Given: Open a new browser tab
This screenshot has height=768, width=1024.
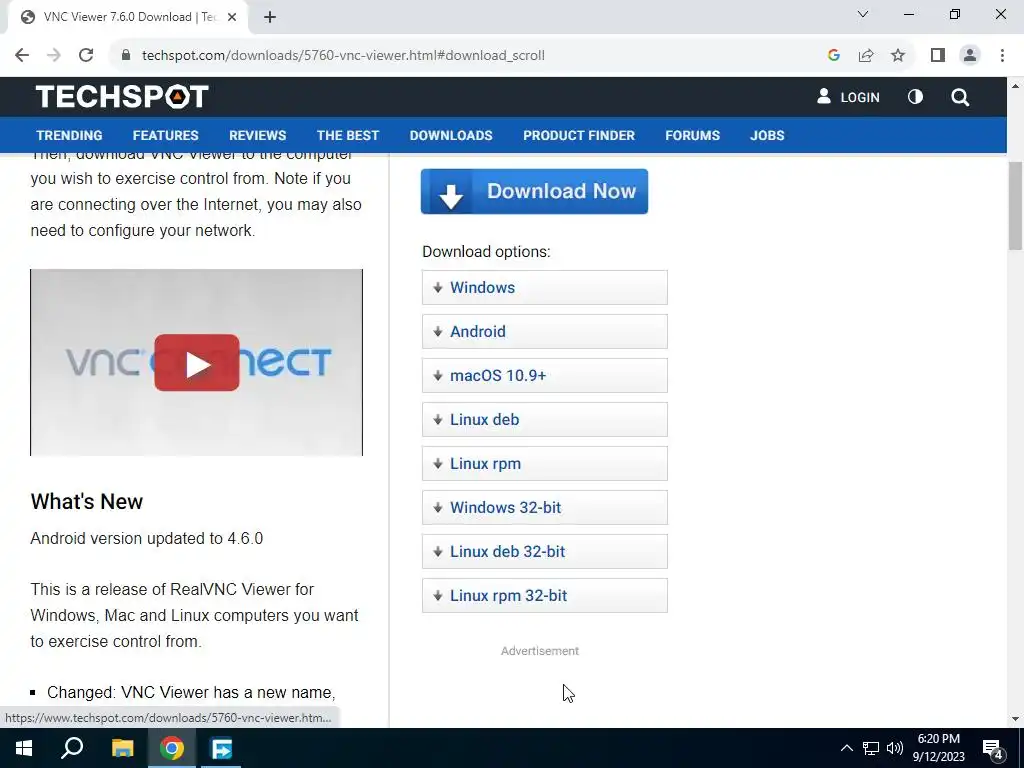Looking at the screenshot, I should (x=270, y=17).
